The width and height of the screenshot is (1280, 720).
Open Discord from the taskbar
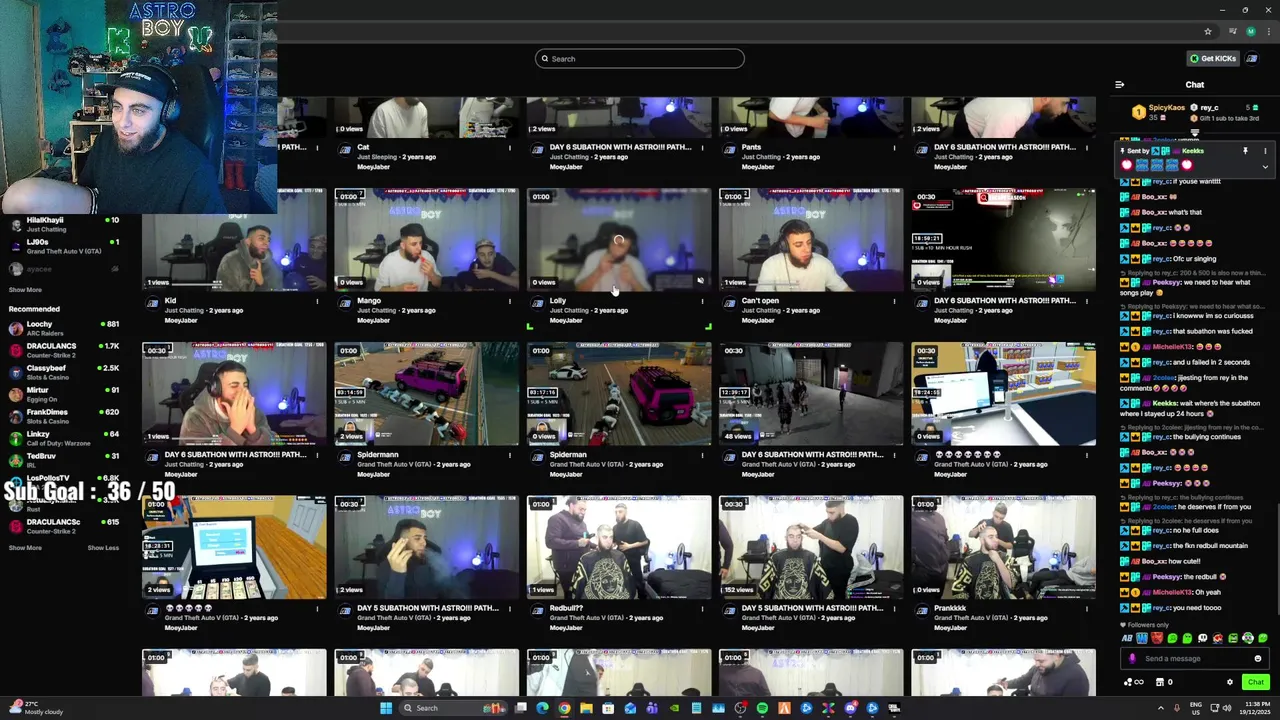pos(850,708)
